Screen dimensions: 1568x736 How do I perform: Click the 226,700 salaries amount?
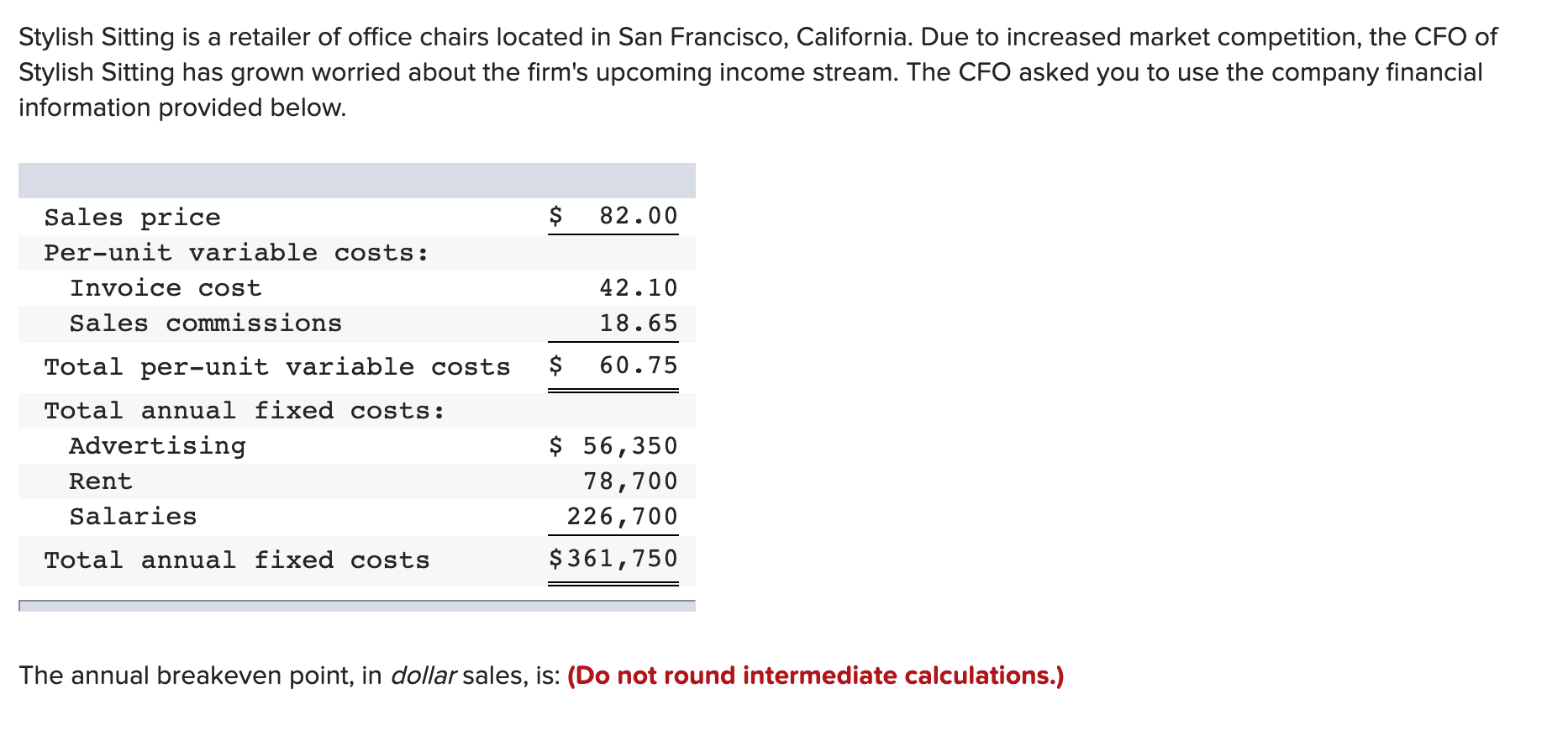pyautogui.click(x=622, y=517)
